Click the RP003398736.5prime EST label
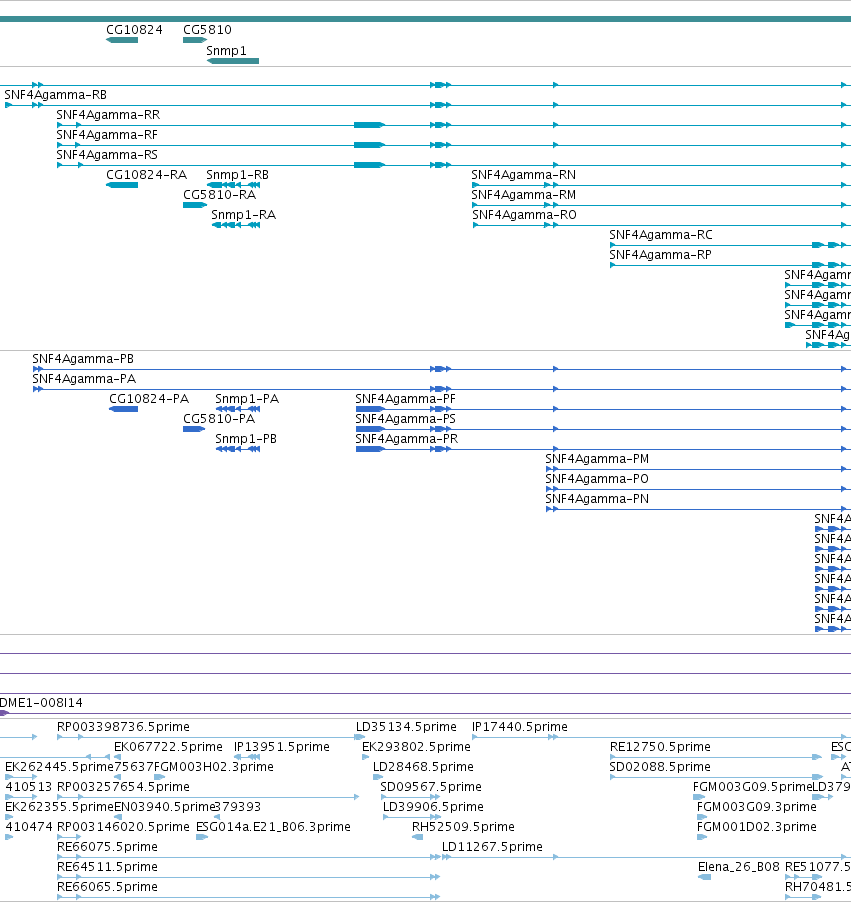 point(123,727)
